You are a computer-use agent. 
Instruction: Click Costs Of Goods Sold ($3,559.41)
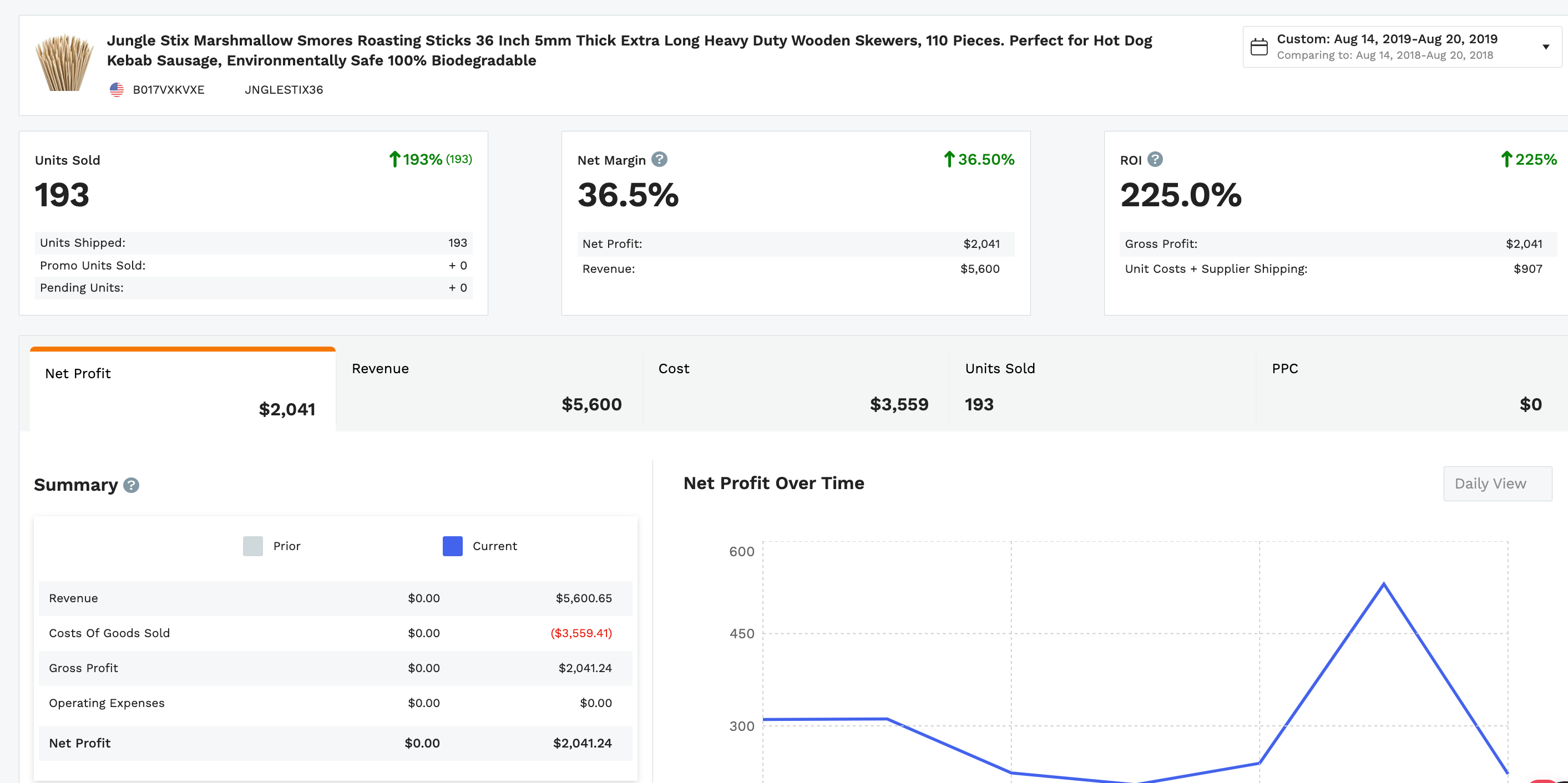581,633
